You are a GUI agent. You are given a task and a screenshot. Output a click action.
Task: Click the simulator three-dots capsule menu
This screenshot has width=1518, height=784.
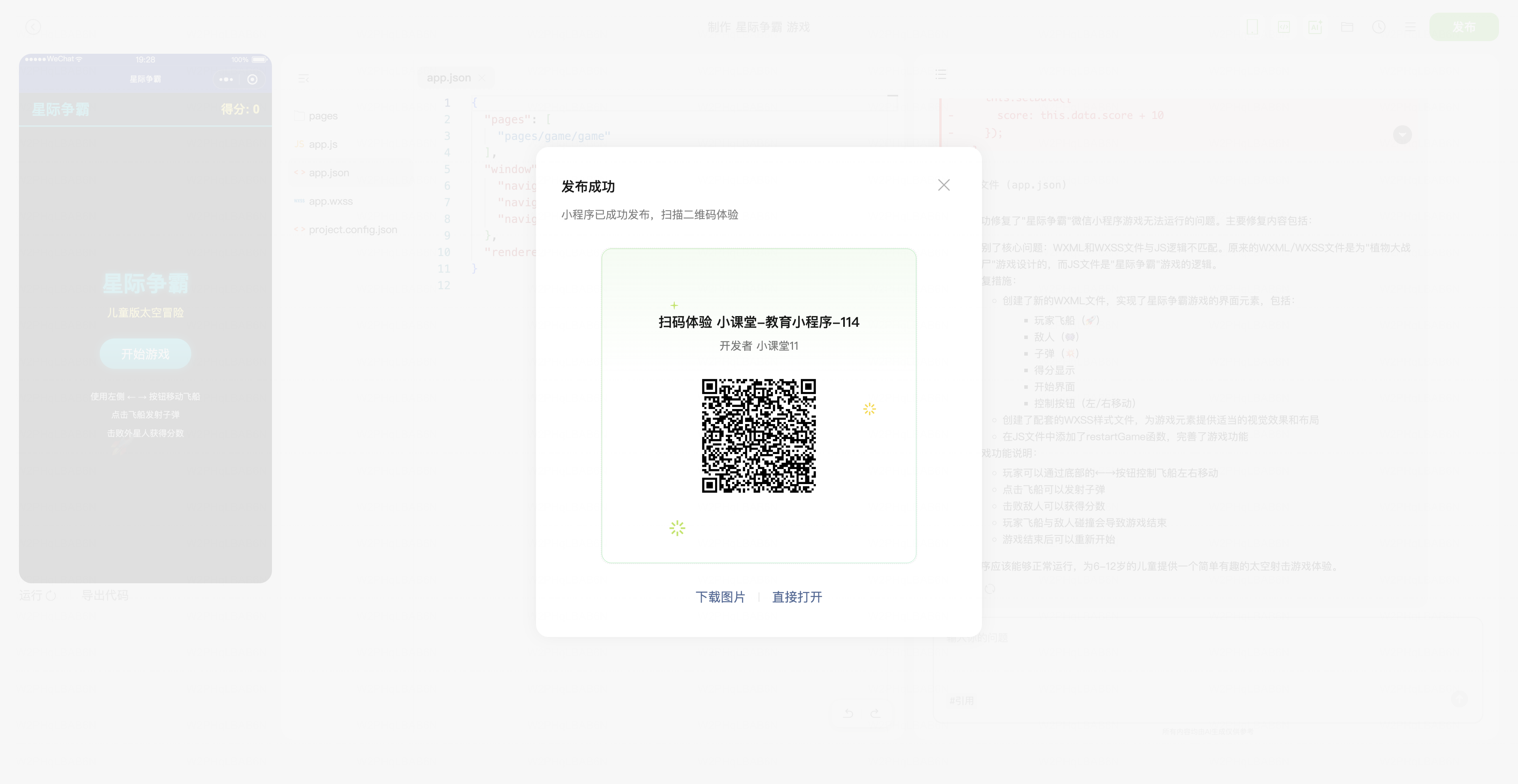point(226,79)
